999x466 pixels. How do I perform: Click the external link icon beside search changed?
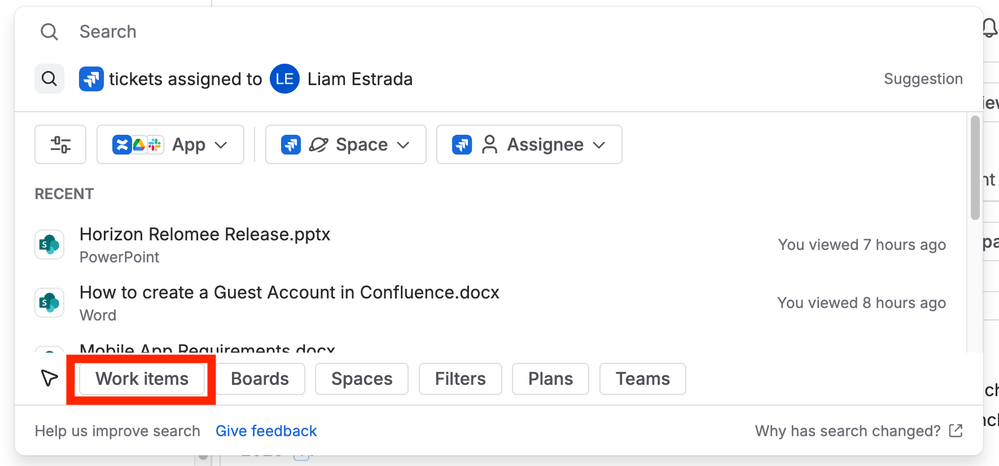click(x=956, y=431)
